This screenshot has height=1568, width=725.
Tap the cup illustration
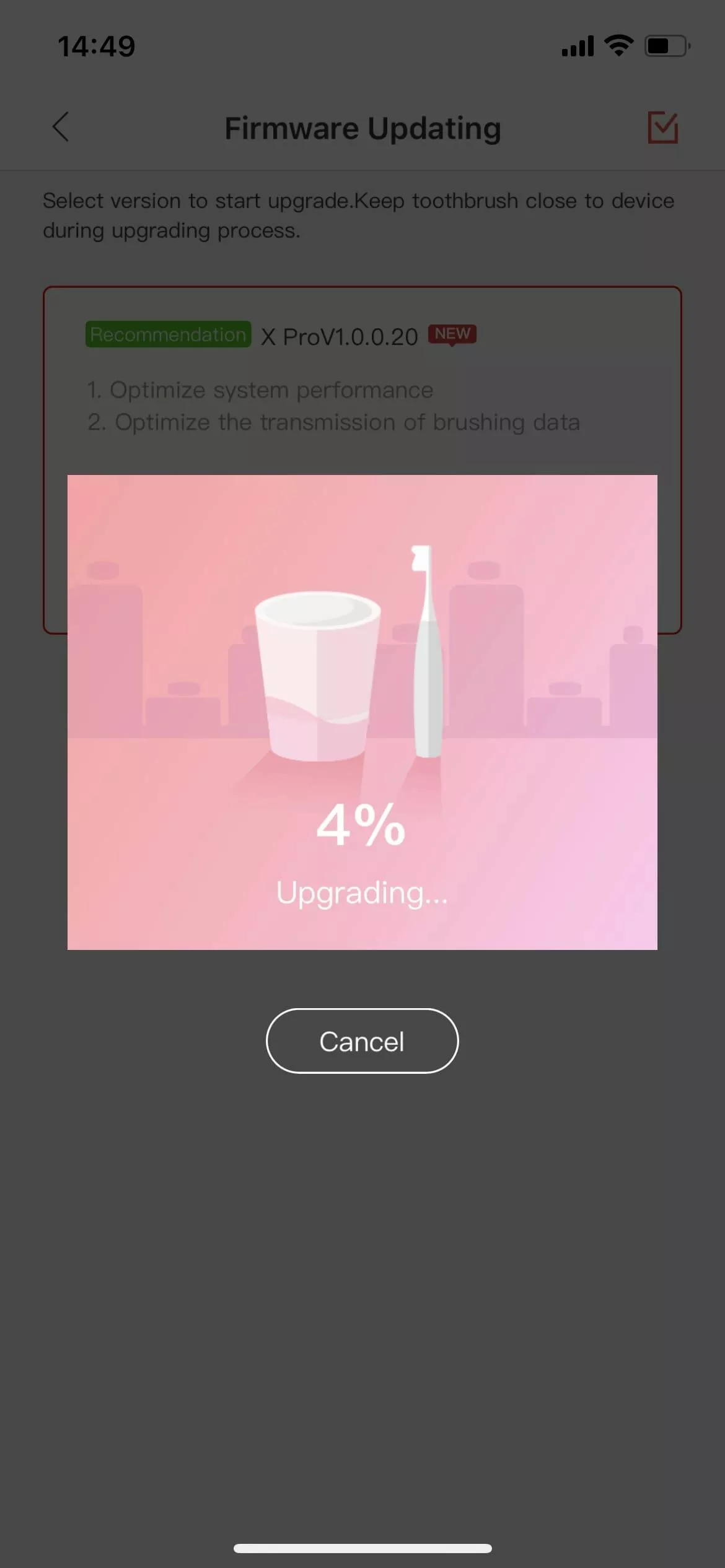(317, 676)
